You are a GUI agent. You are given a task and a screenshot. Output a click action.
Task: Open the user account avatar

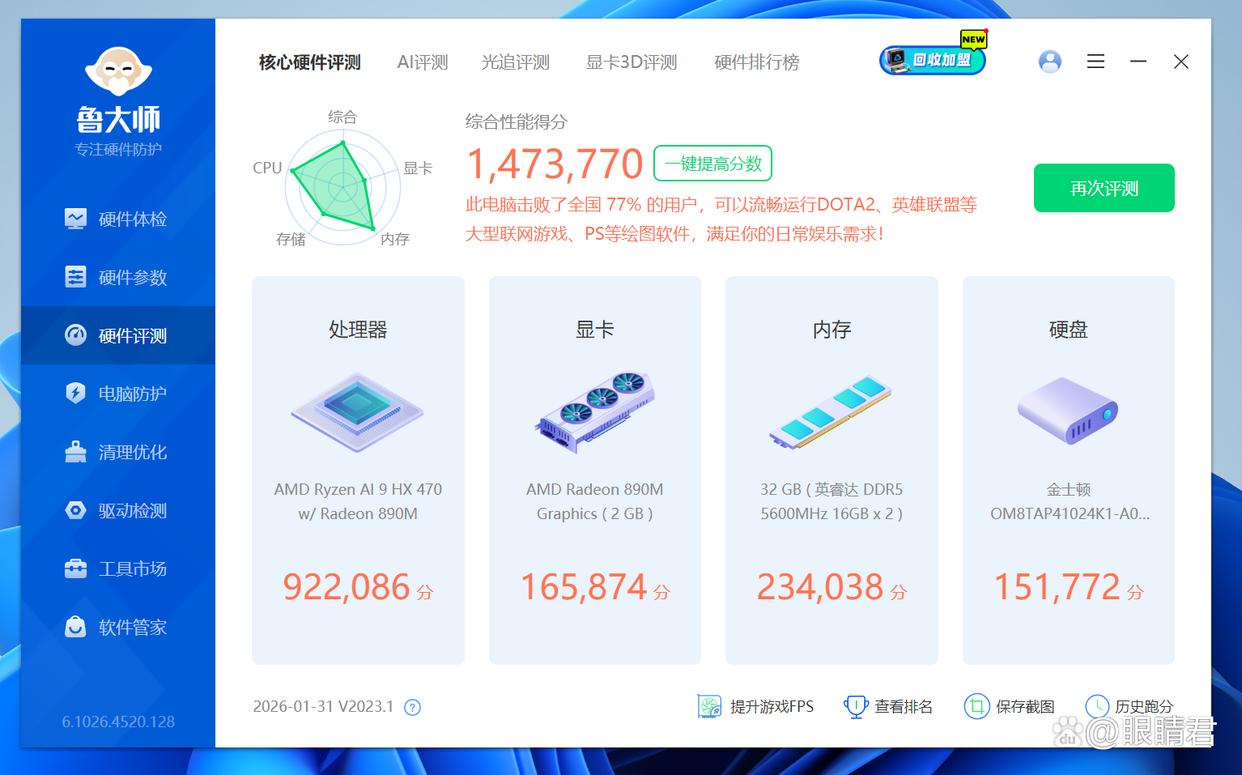pyautogui.click(x=1050, y=62)
